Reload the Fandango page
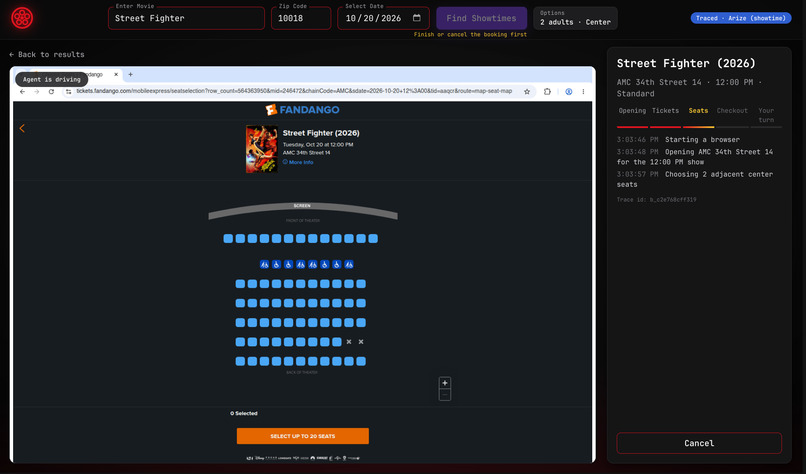Image resolution: width=806 pixels, height=474 pixels. (51, 92)
